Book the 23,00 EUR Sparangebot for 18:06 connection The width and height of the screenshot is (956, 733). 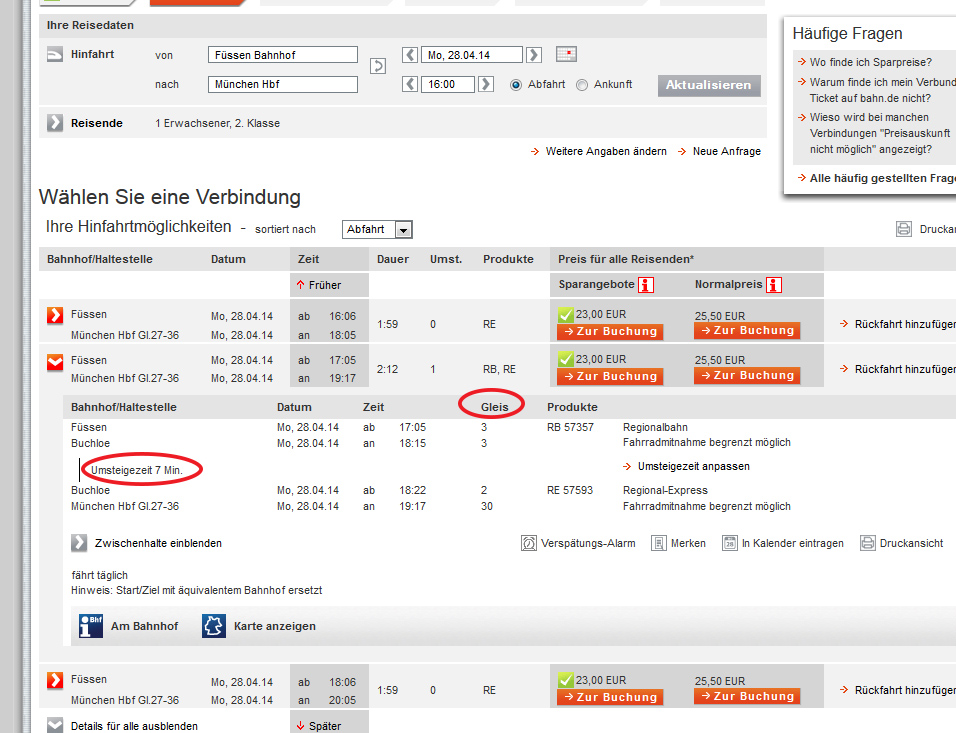point(610,698)
